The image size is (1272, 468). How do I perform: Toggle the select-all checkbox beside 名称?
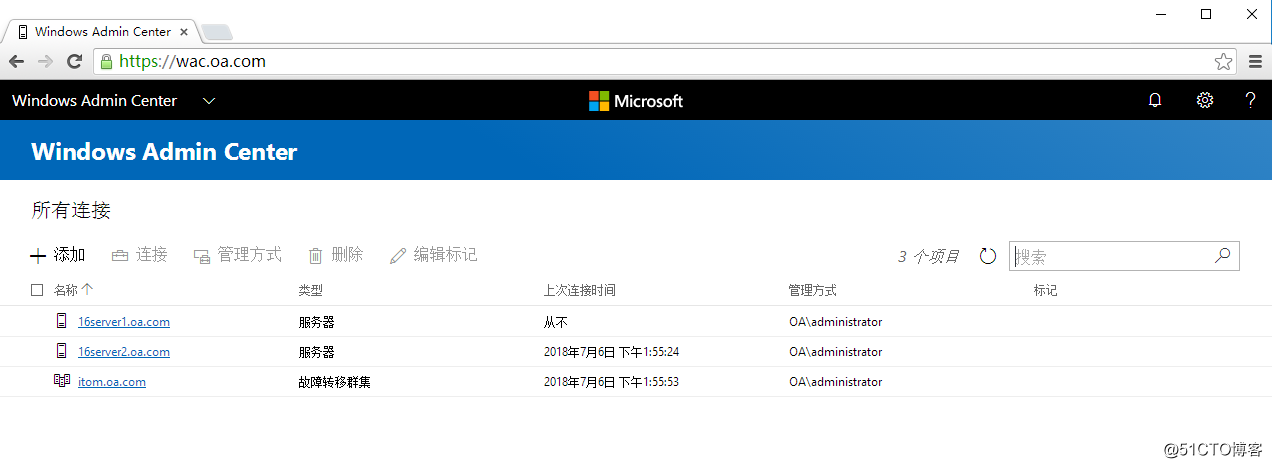37,290
